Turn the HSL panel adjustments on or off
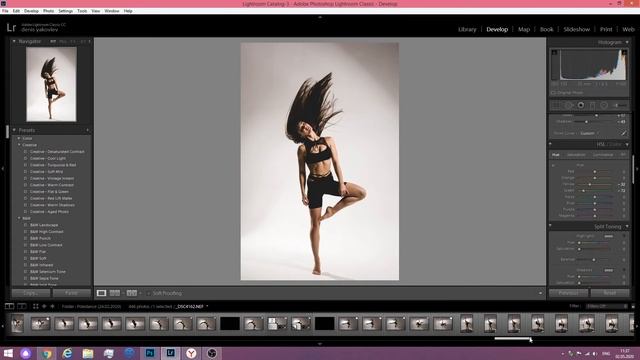Image resolution: width=640 pixels, height=360 pixels. (551, 144)
